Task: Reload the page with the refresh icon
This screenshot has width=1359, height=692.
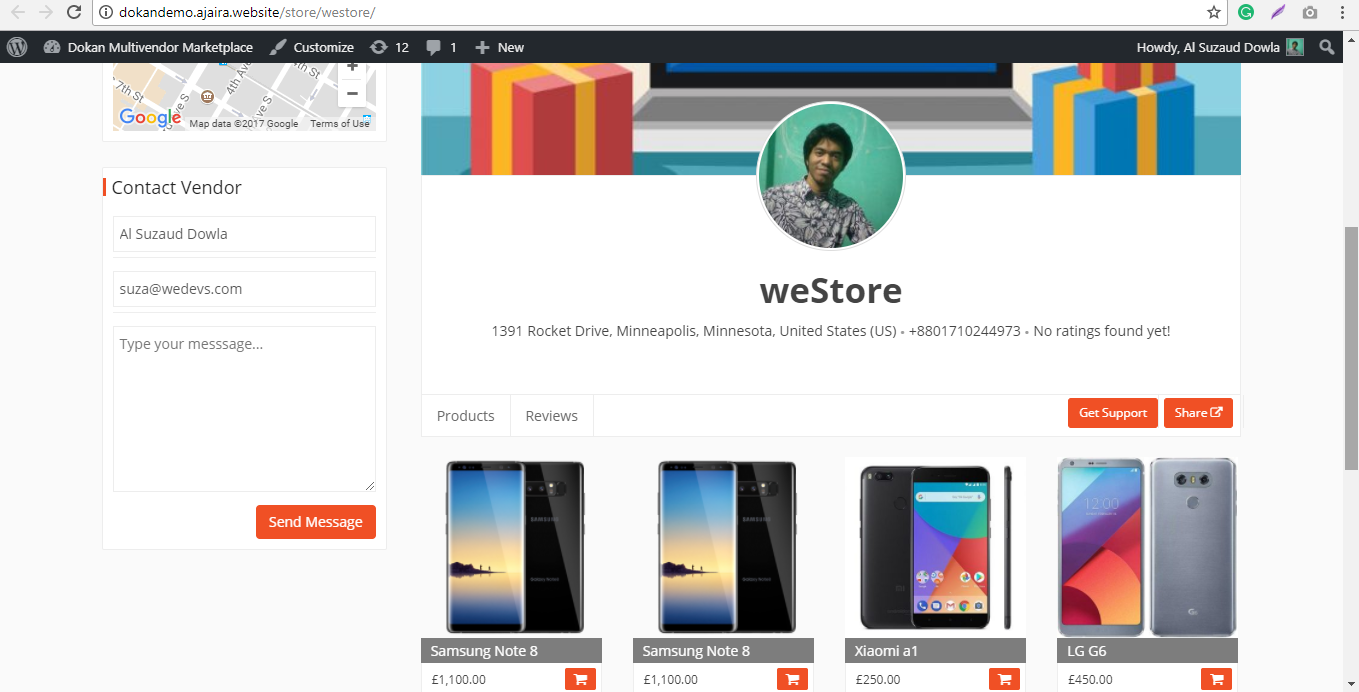Action: point(74,13)
